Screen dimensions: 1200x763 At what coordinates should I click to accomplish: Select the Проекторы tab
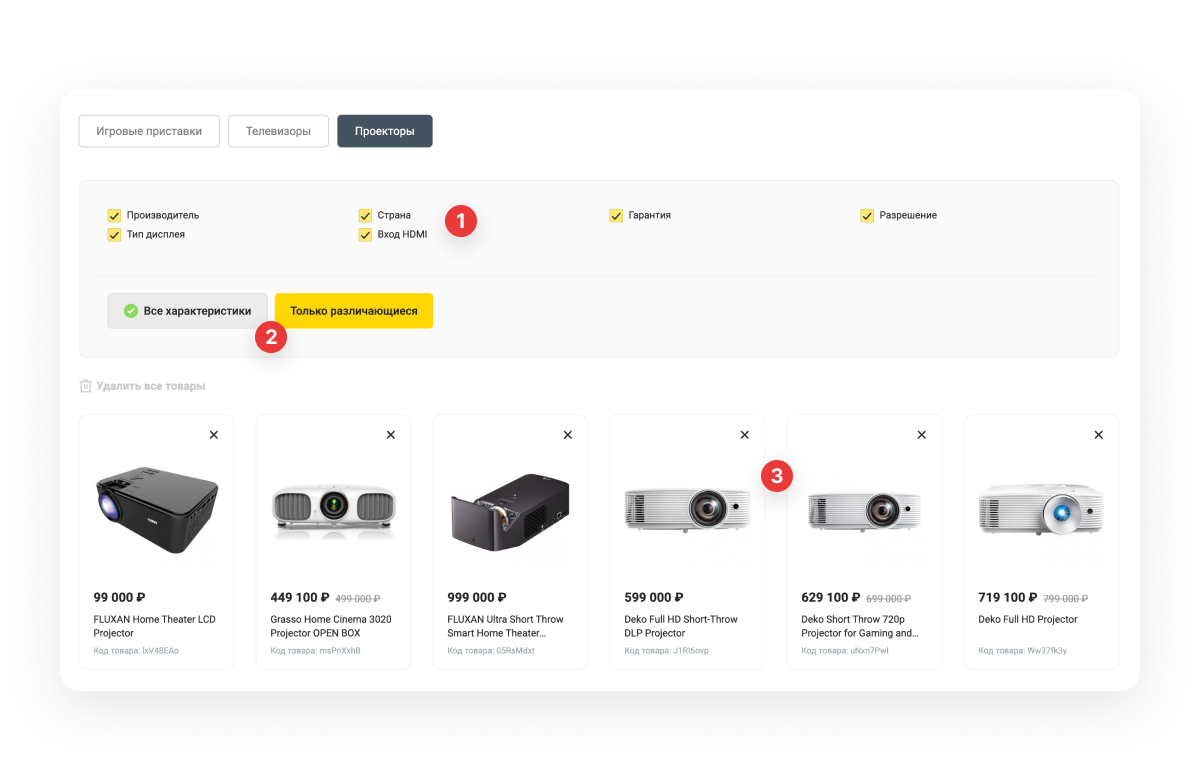(x=385, y=131)
